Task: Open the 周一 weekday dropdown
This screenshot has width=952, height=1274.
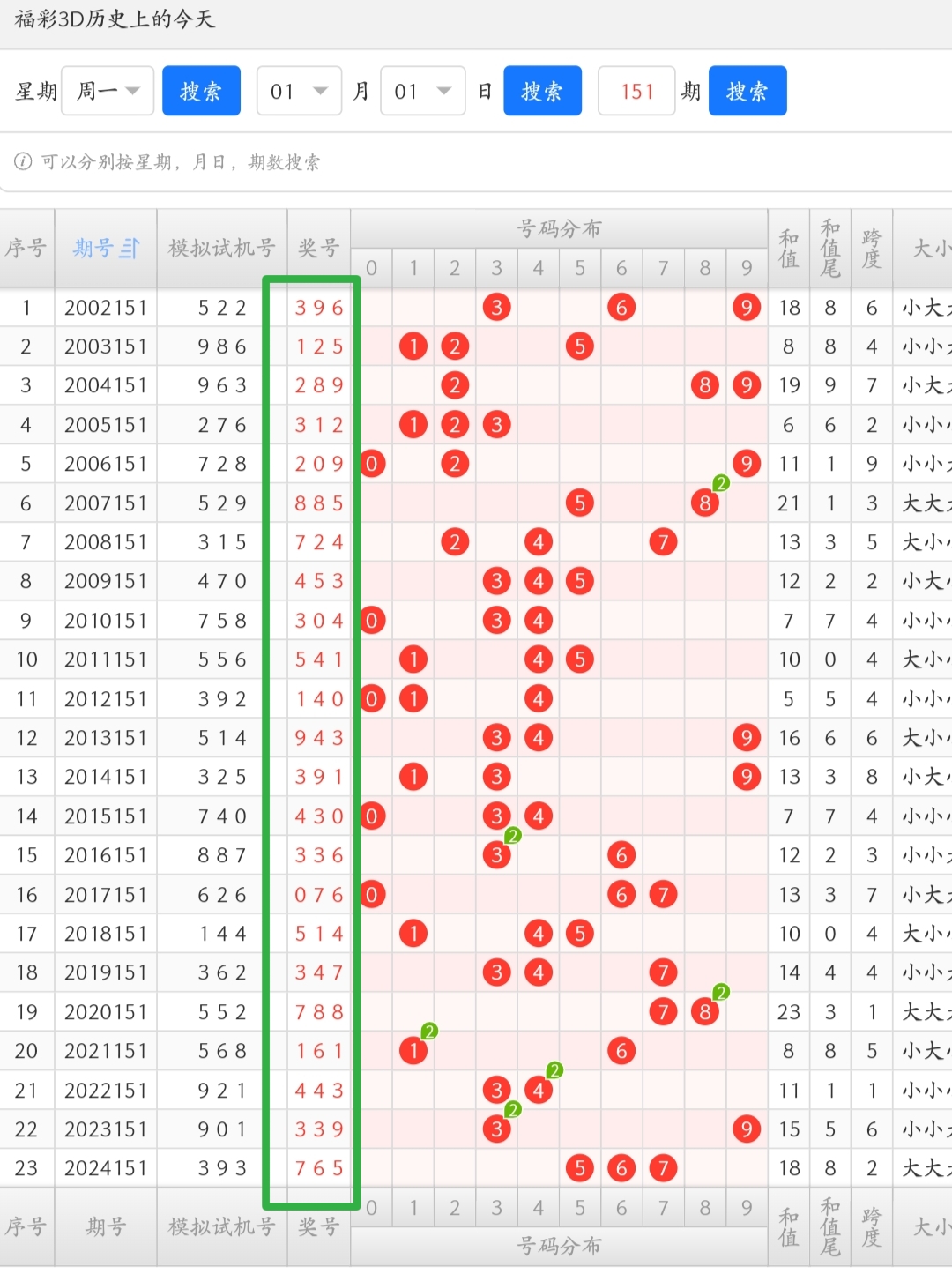Action: (108, 91)
